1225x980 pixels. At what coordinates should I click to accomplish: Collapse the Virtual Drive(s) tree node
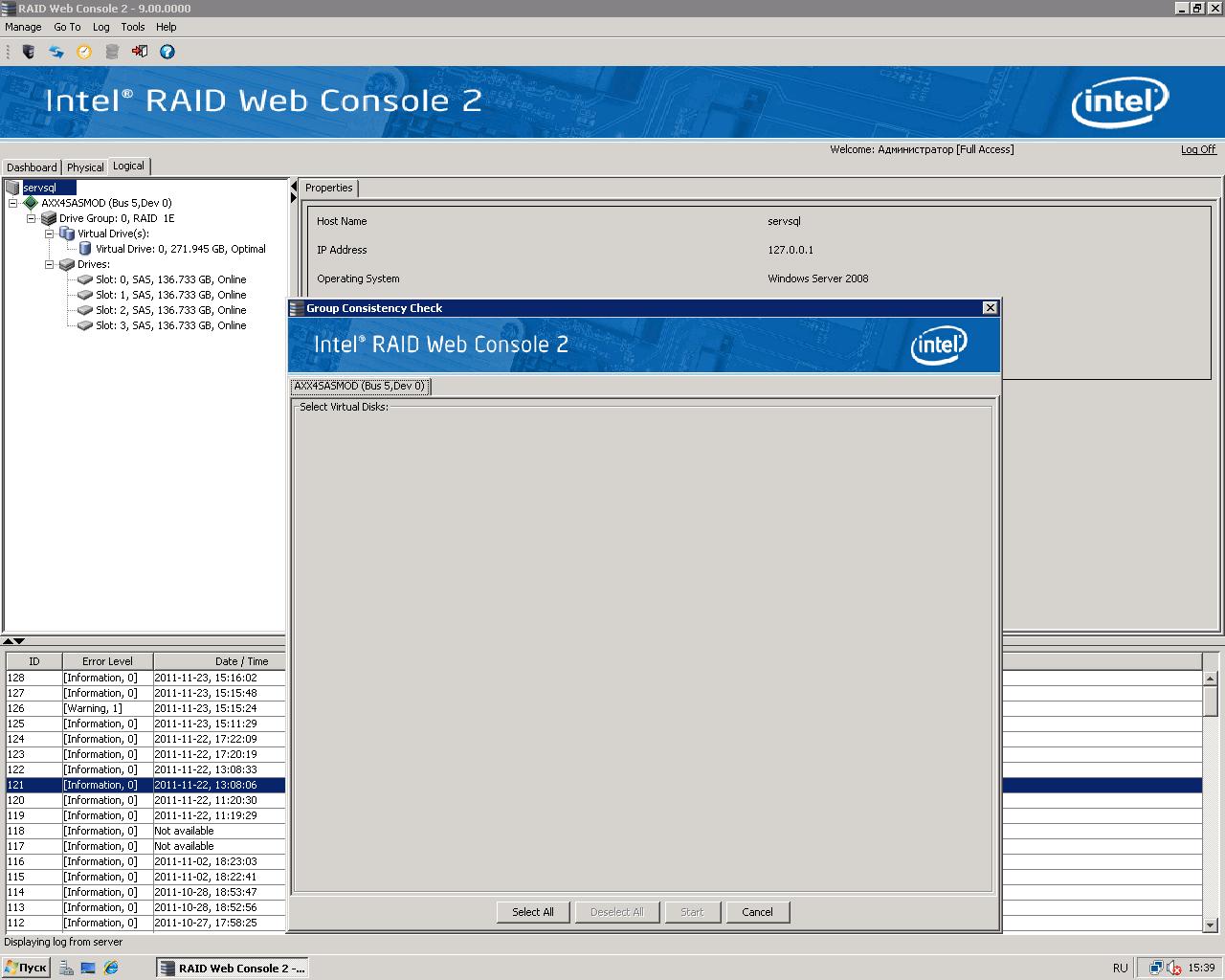coord(50,234)
